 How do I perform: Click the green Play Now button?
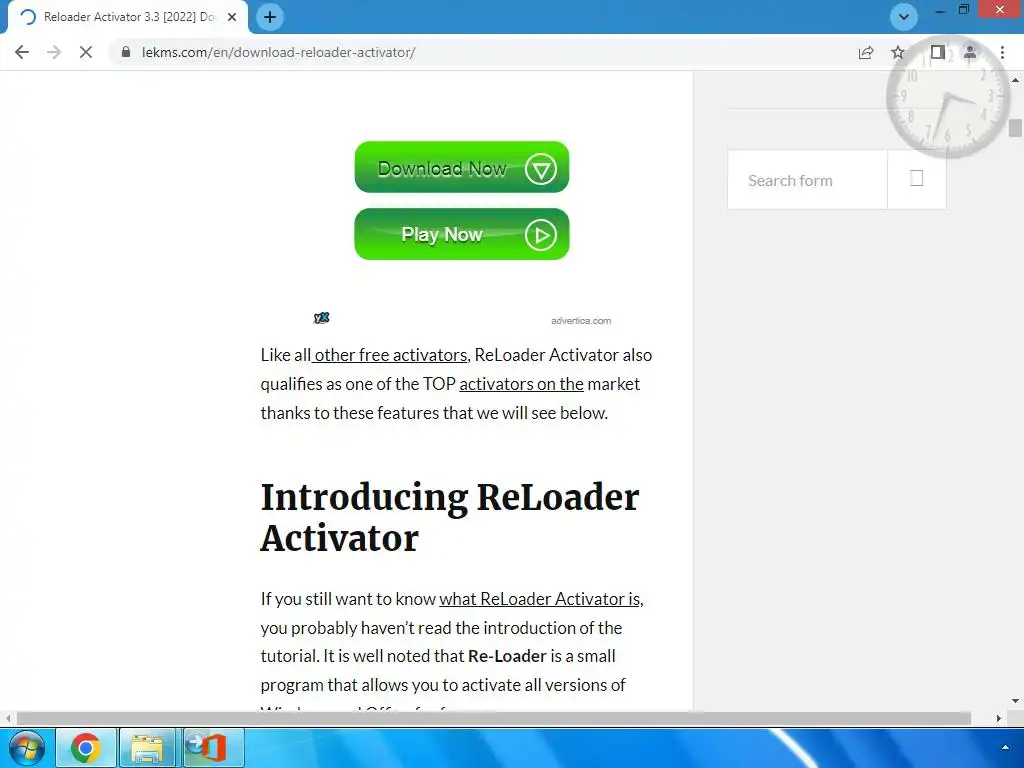pos(462,234)
